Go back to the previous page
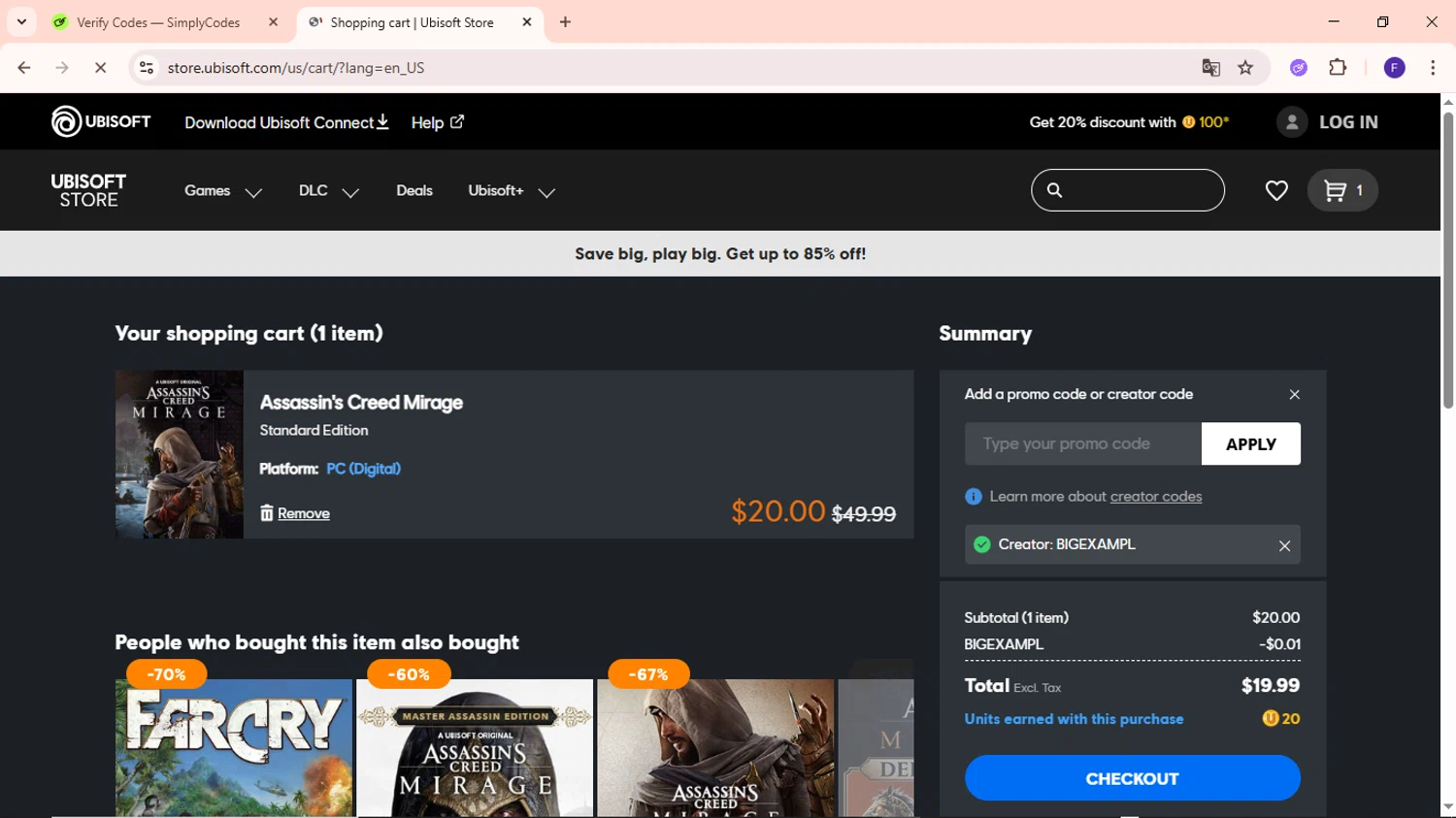This screenshot has width=1456, height=818. click(x=24, y=68)
